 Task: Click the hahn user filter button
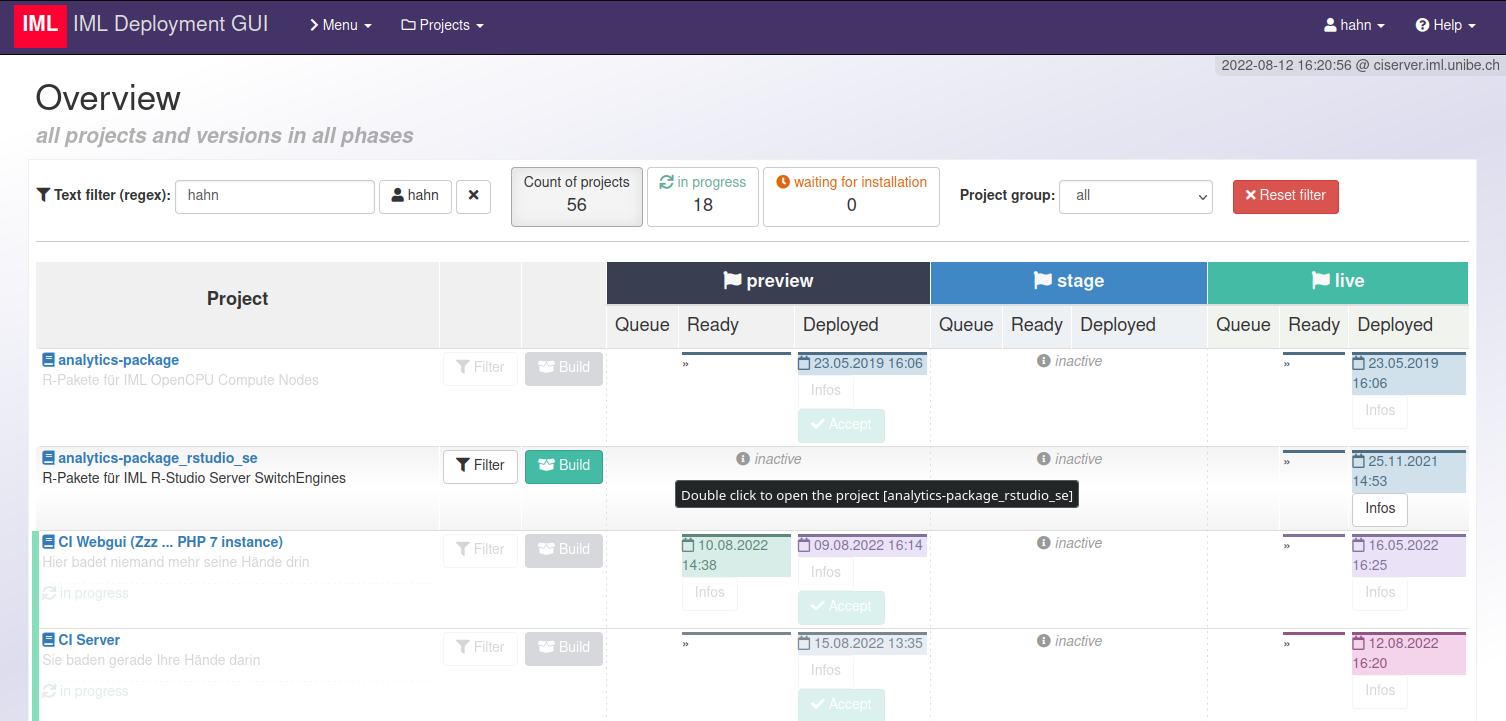415,196
